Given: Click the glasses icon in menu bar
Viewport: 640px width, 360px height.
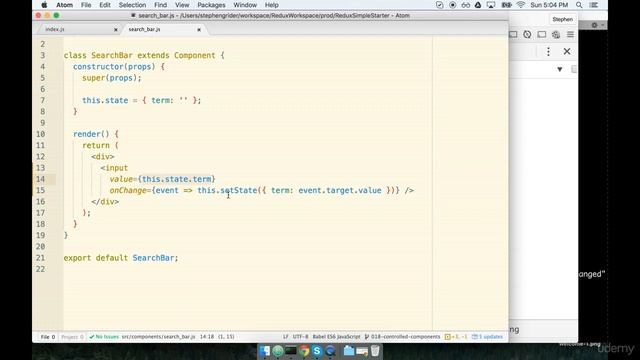Looking at the screenshot, I should pyautogui.click(x=466, y=5).
